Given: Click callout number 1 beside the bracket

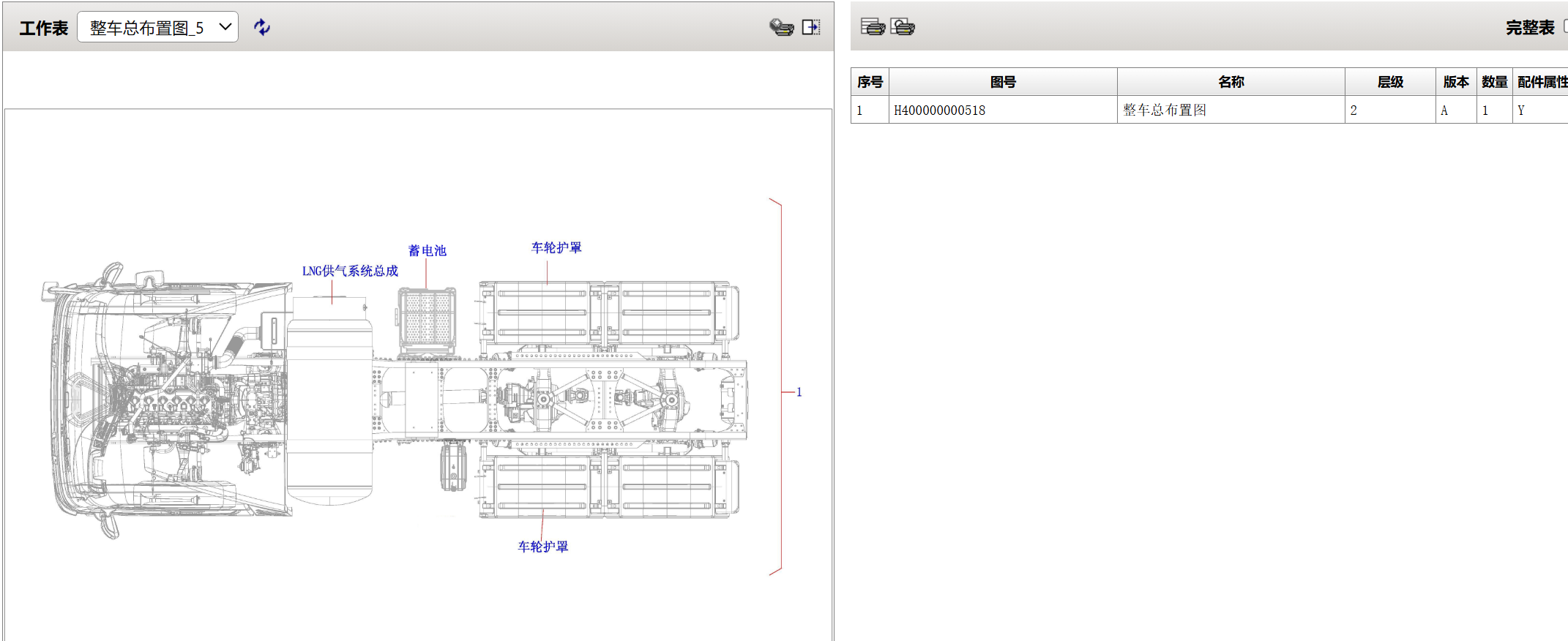Looking at the screenshot, I should 799,392.
